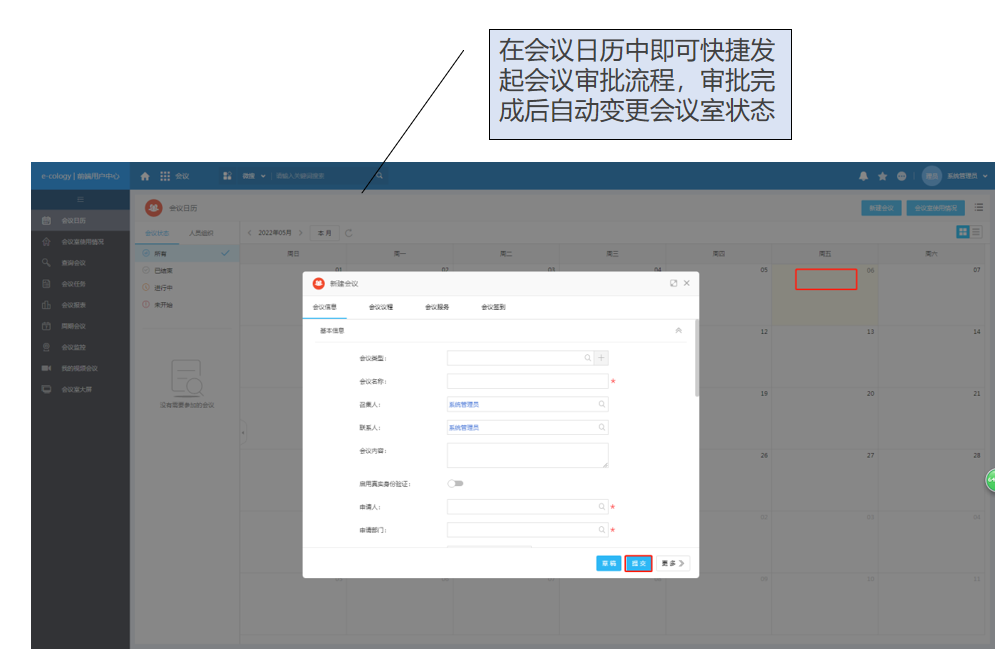Click search icon in 召集人 field
The width and height of the screenshot is (997, 651).
point(602,404)
